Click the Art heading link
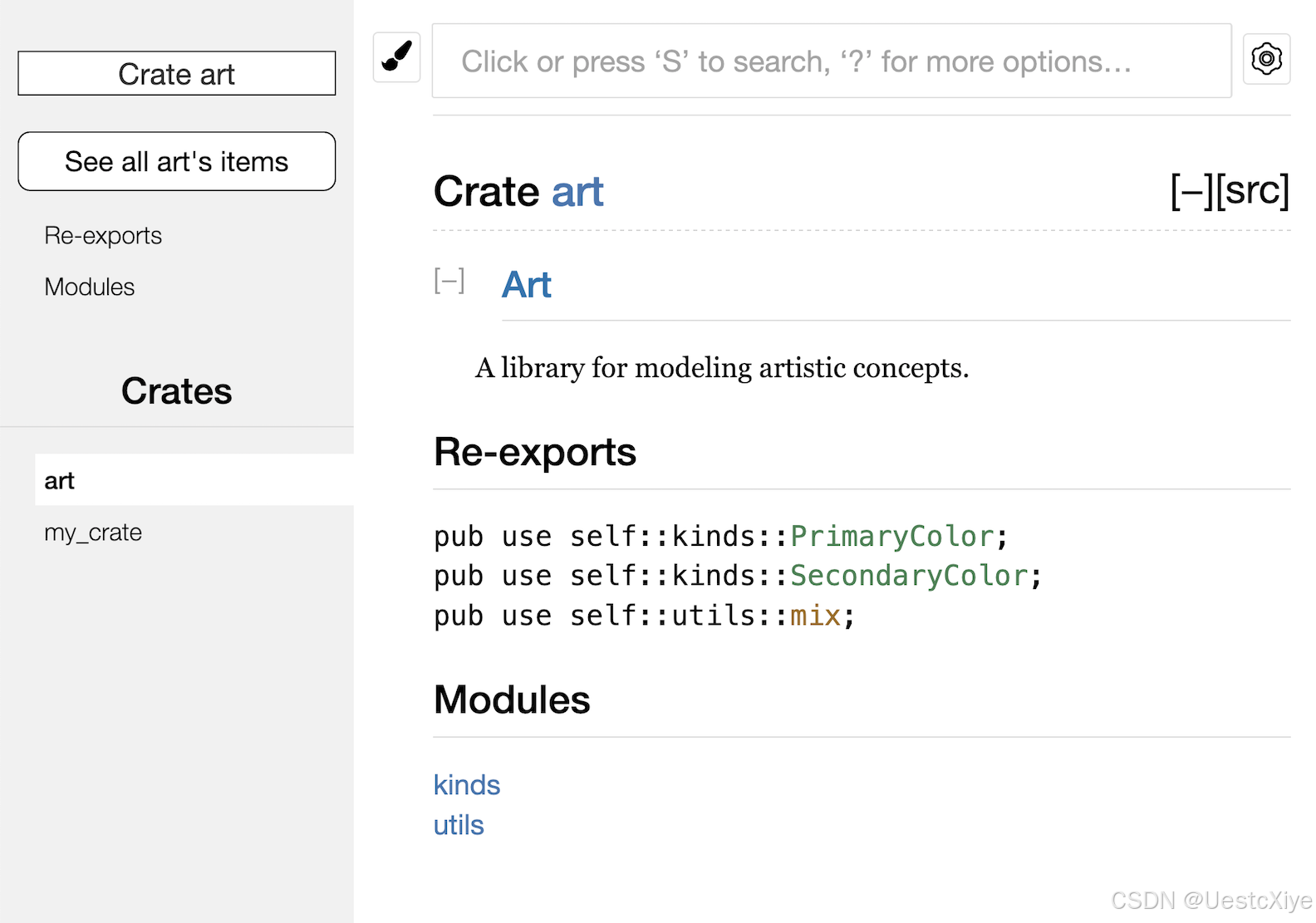Viewport: 1316px width, 923px height. click(x=527, y=285)
